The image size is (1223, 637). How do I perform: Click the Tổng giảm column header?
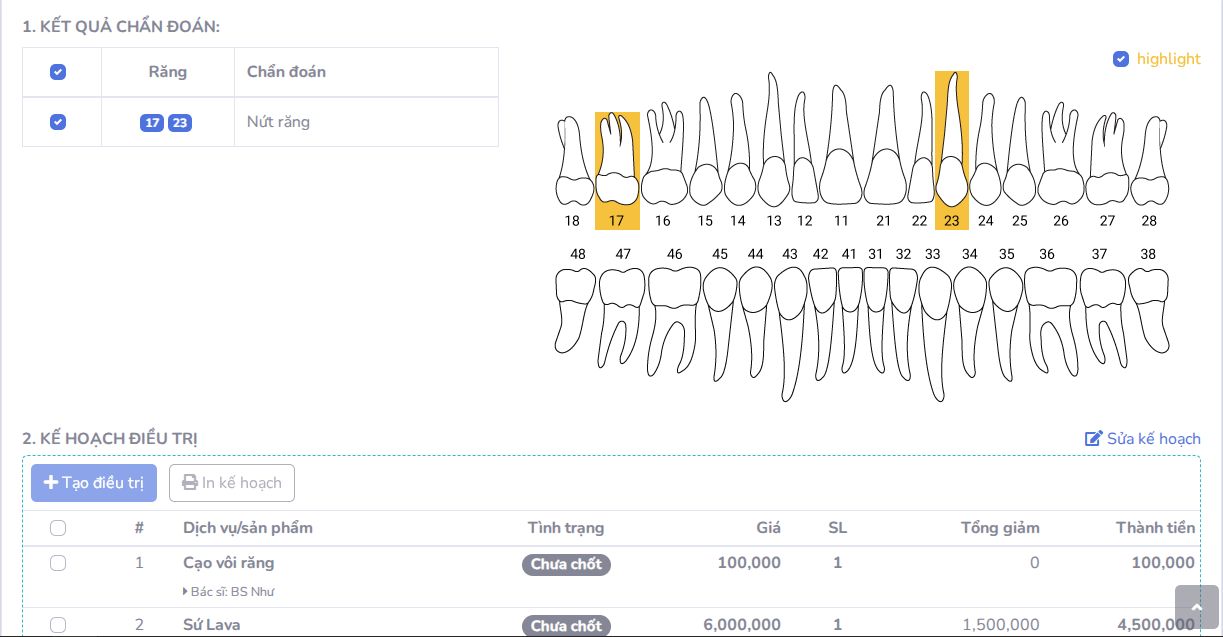[x=1000, y=528]
